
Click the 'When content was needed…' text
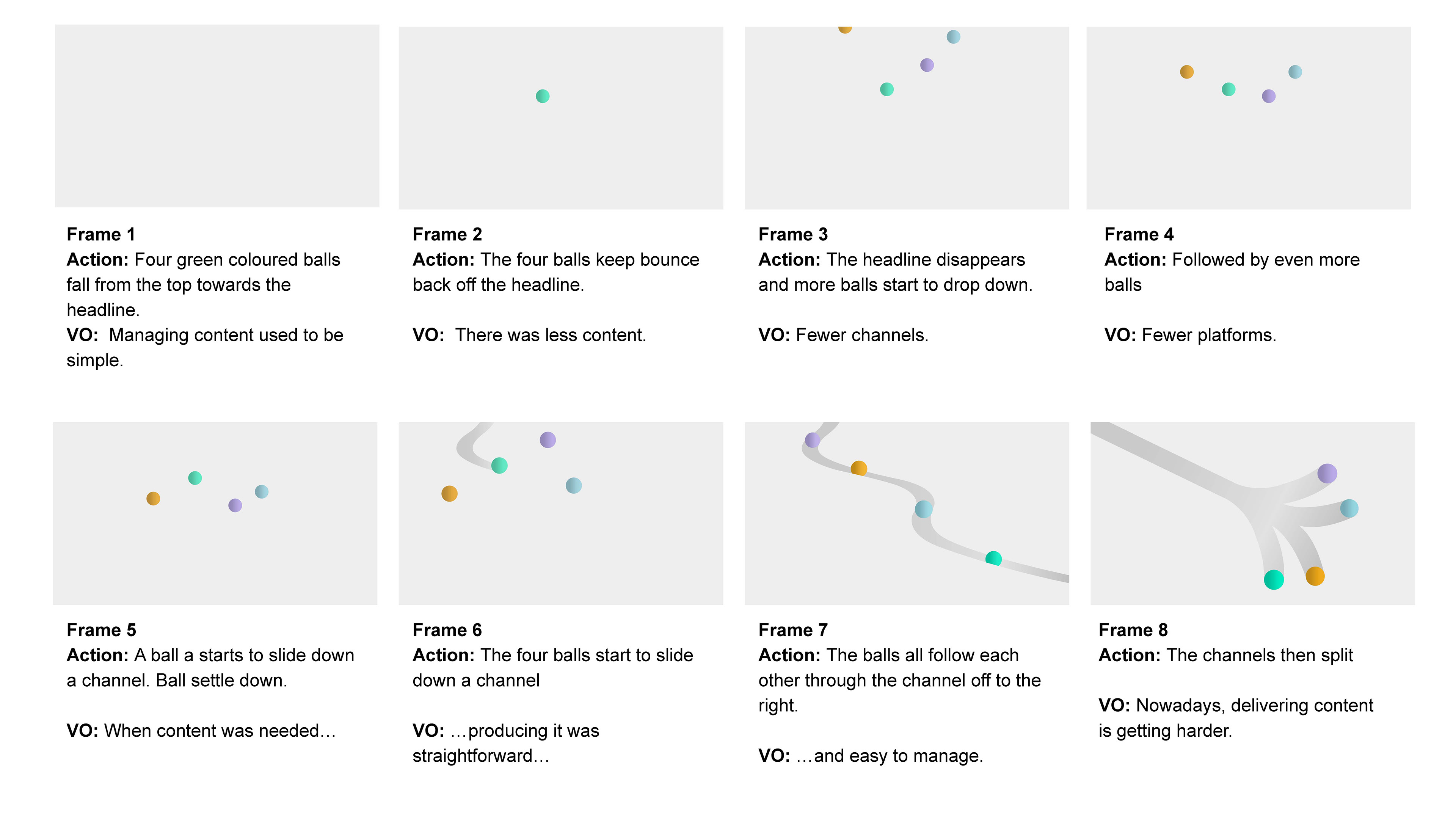(220, 731)
